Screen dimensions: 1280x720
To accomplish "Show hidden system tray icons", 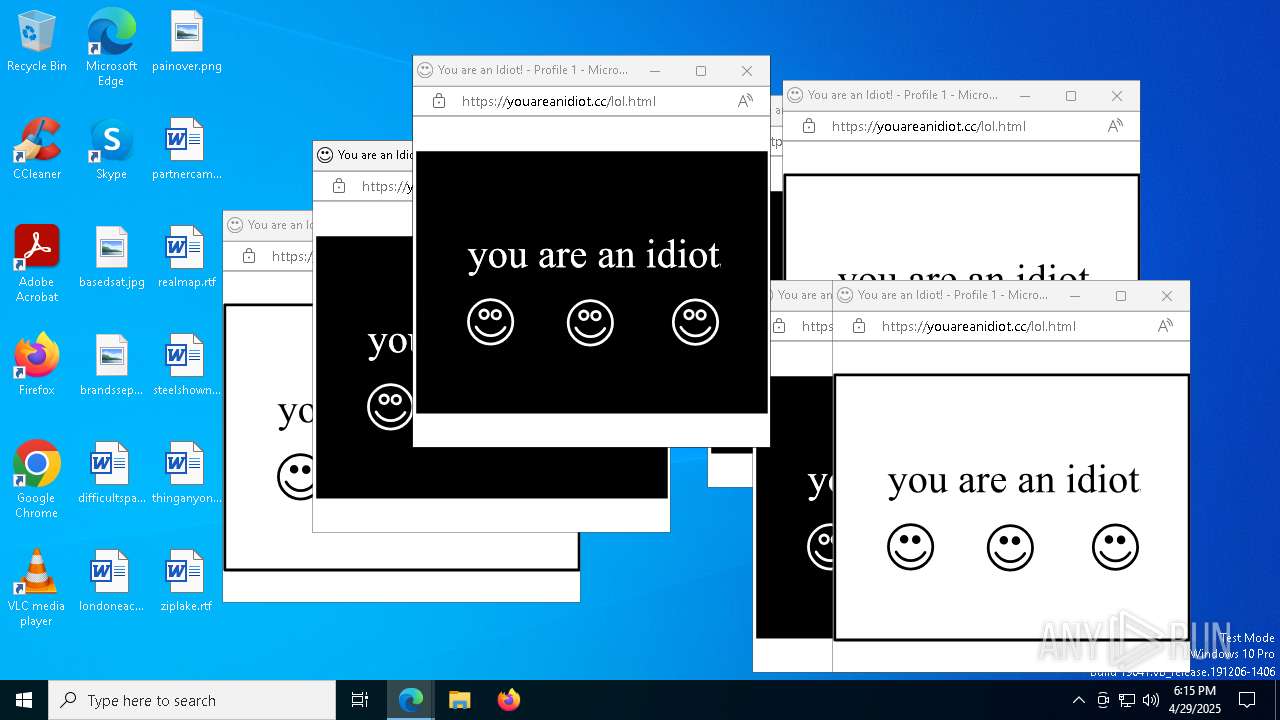I will (1078, 700).
